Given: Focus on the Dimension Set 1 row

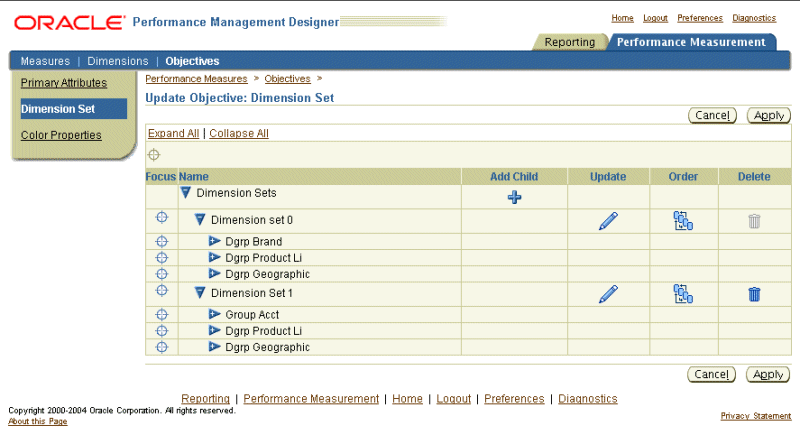Looking at the screenshot, I should click(162, 290).
